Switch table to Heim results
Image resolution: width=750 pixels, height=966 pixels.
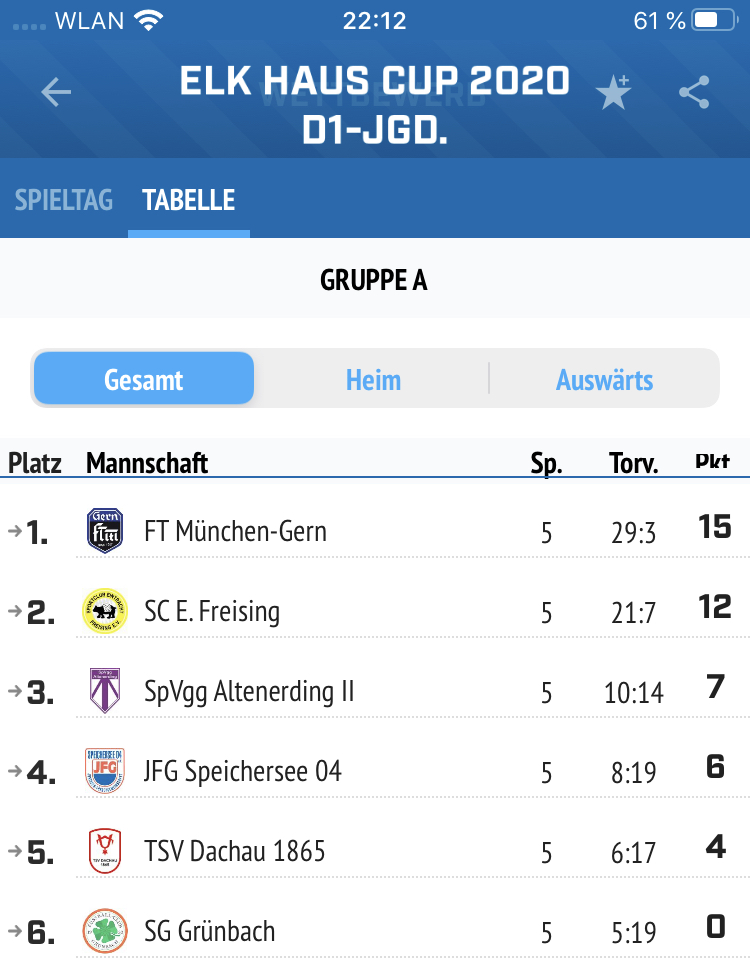[373, 380]
